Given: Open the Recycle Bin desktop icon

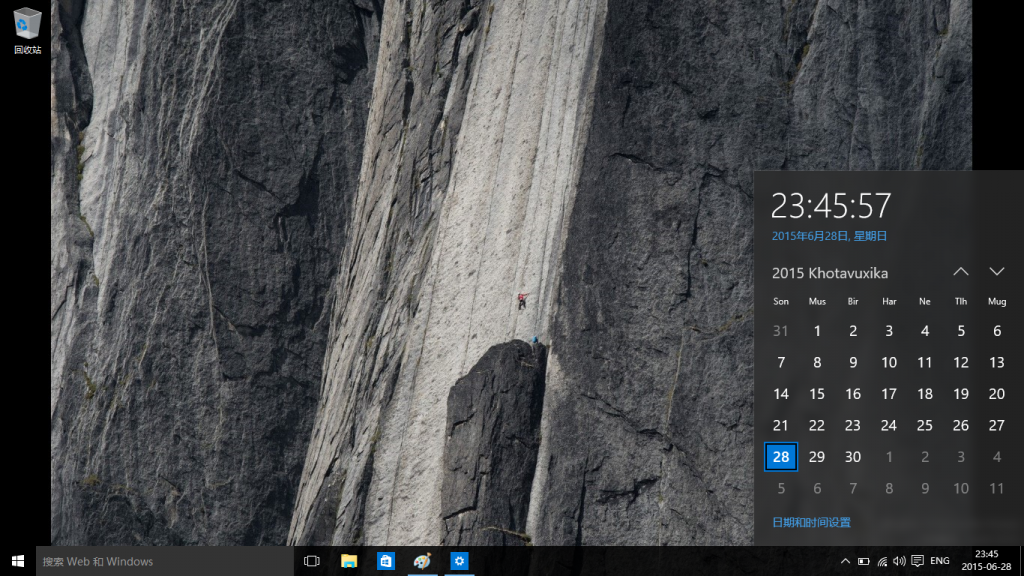Looking at the screenshot, I should pyautogui.click(x=27, y=31).
